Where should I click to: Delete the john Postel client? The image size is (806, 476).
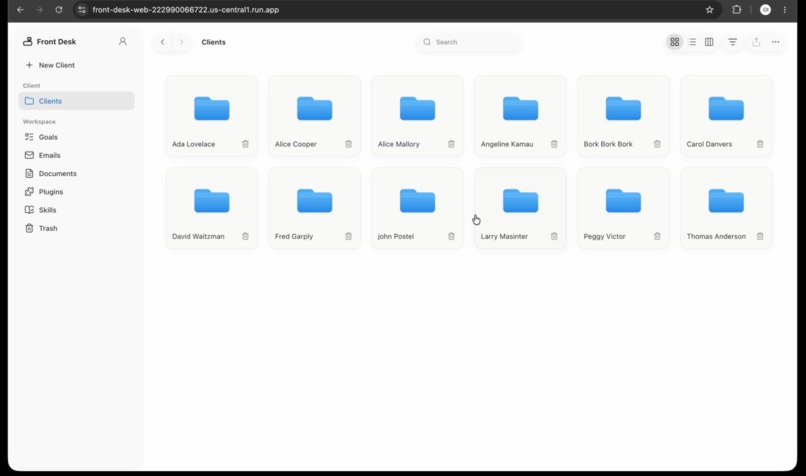(451, 236)
